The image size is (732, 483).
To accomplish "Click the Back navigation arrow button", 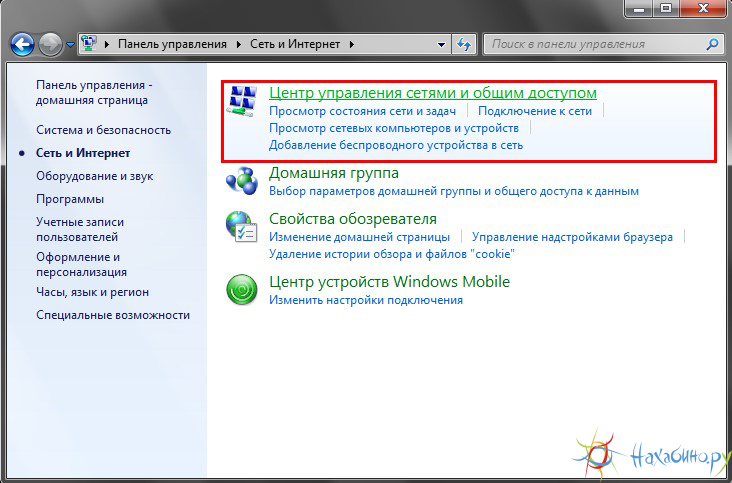I will pos(23,45).
